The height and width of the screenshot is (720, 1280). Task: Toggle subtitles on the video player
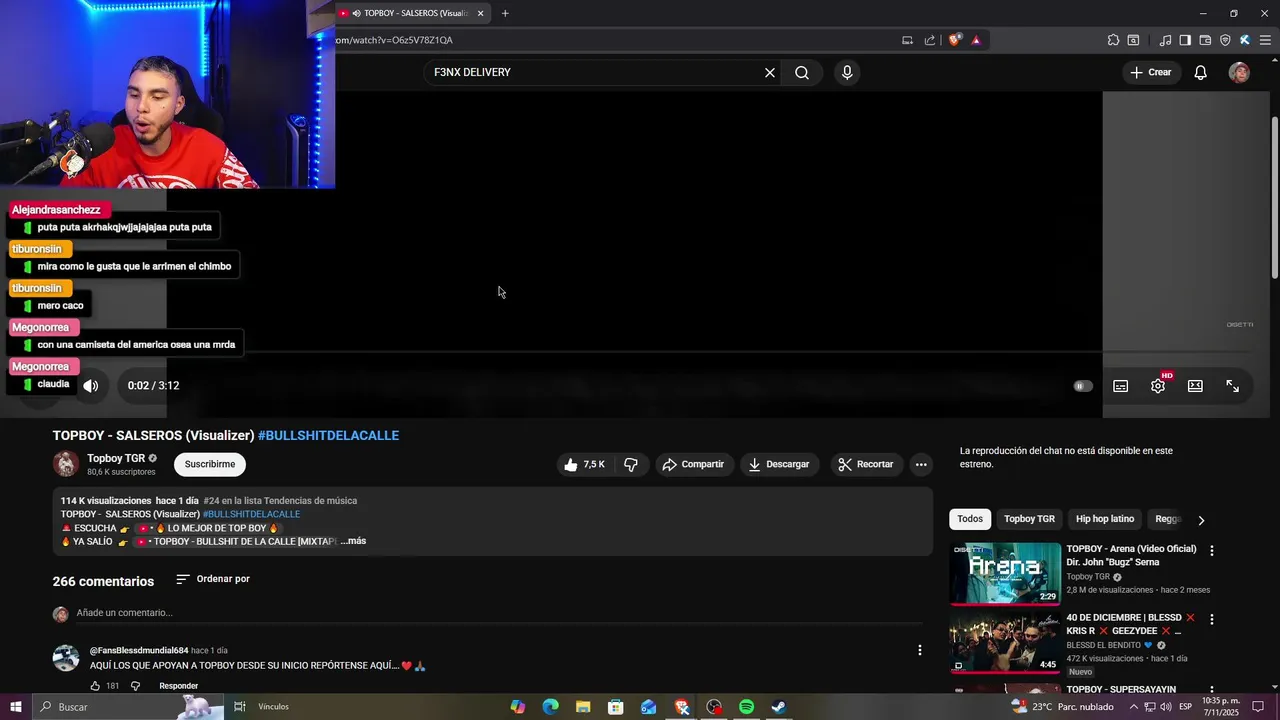(x=1121, y=386)
